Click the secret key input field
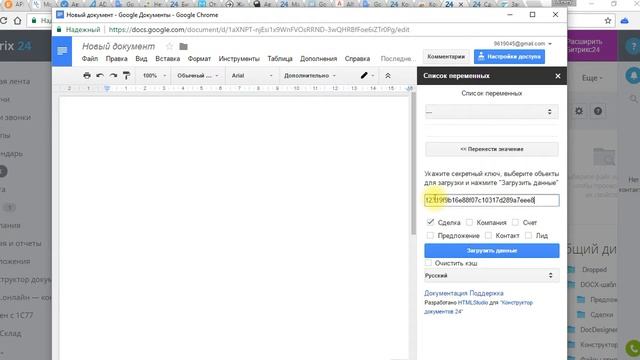This screenshot has height=360, width=640. [x=491, y=200]
